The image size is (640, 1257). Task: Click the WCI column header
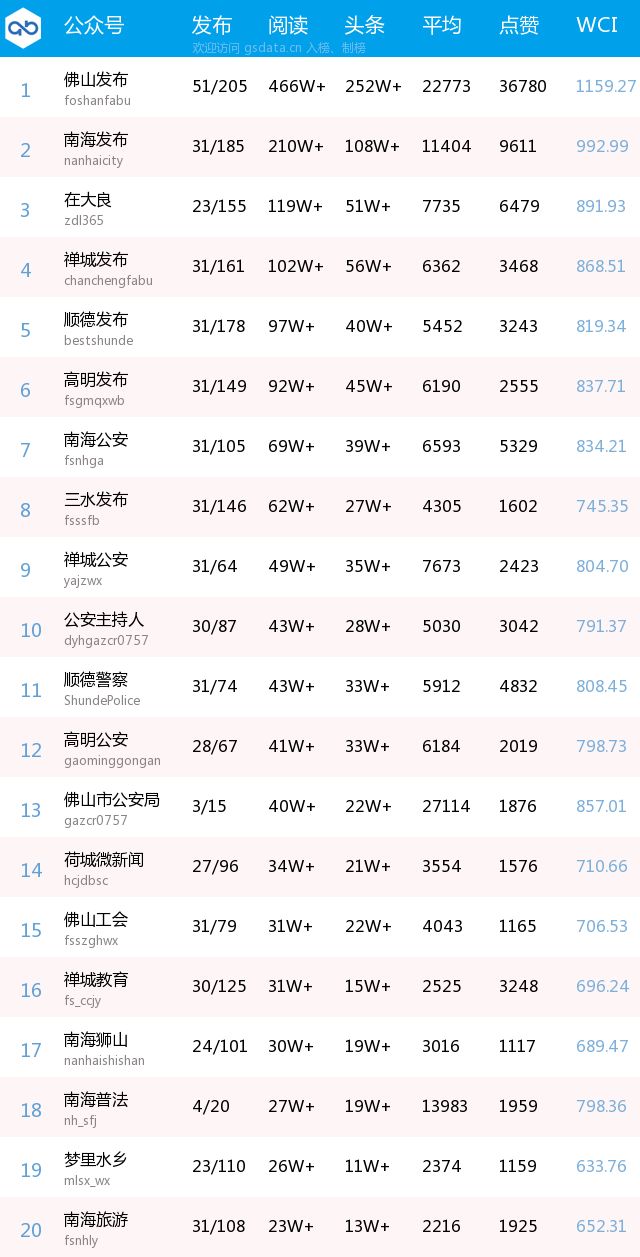[x=597, y=25]
